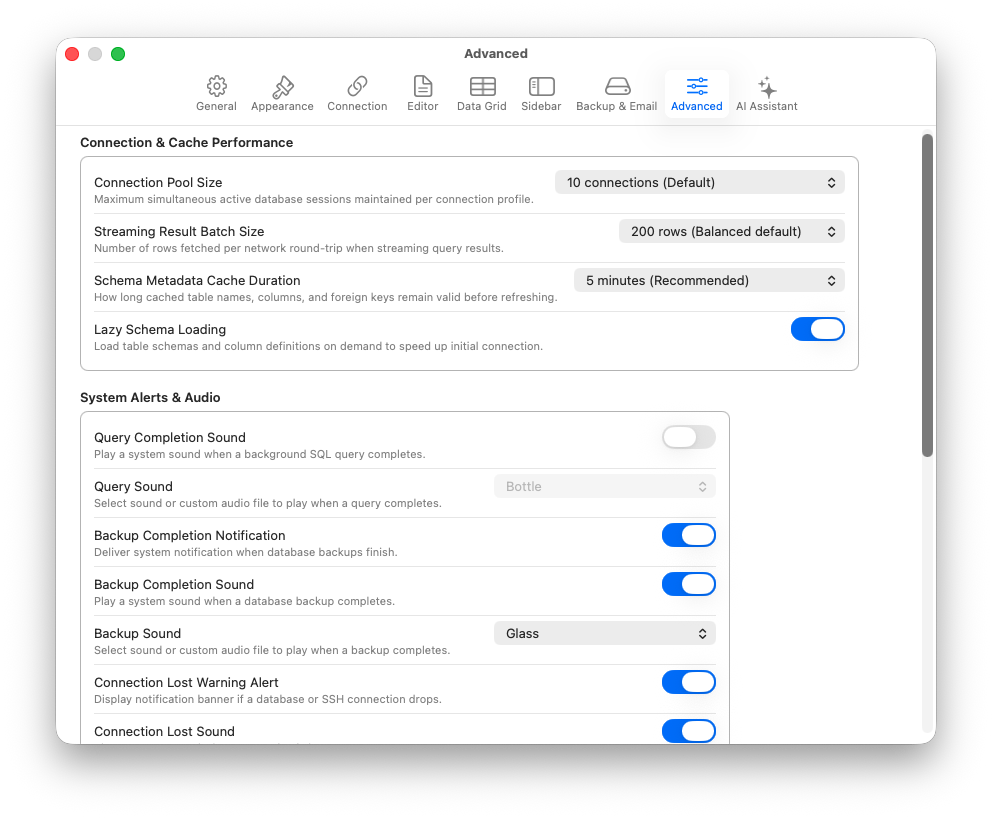Viewport: 992px width, 818px height.
Task: Click the Connection Lost Warning Alert label
Action: 186,682
